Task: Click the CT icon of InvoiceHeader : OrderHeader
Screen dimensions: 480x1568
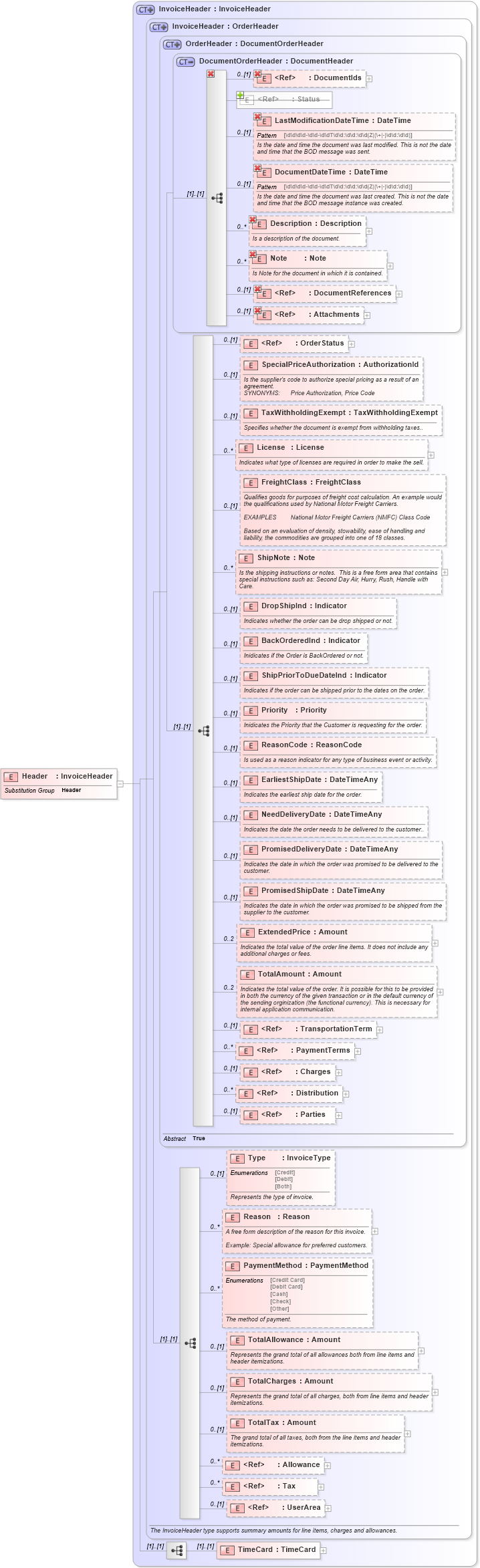Action: (x=158, y=27)
